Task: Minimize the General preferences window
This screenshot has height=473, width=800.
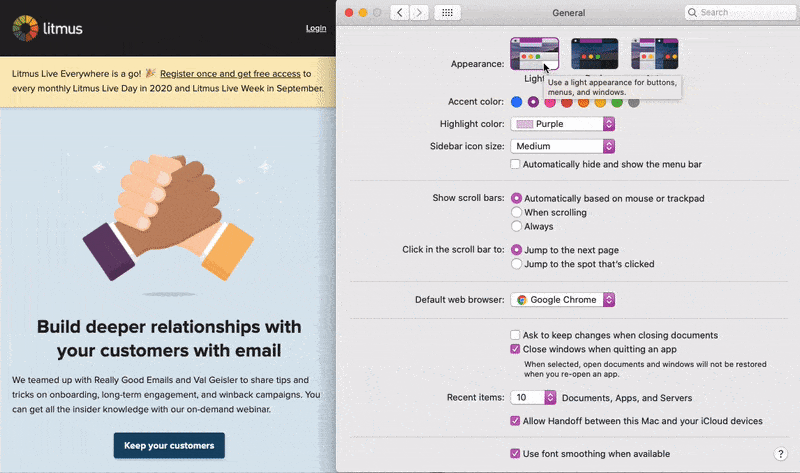Action: click(x=363, y=13)
